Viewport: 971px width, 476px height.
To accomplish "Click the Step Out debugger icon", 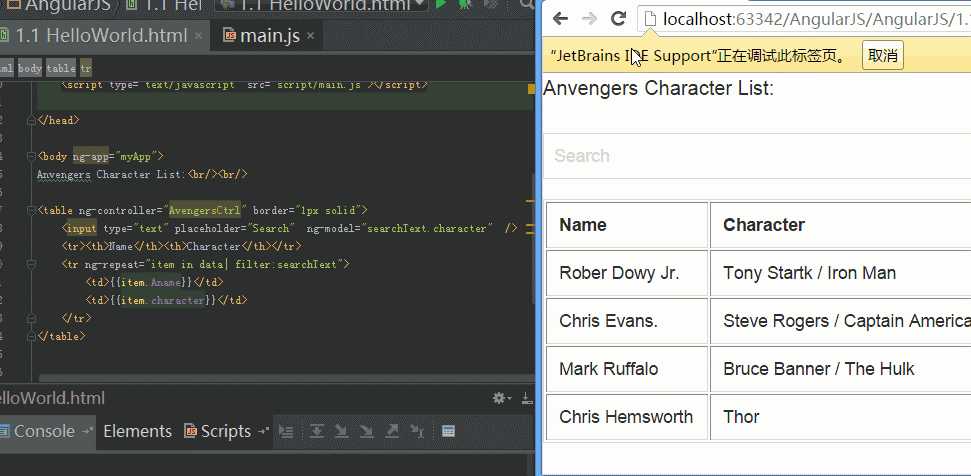I will coord(392,431).
